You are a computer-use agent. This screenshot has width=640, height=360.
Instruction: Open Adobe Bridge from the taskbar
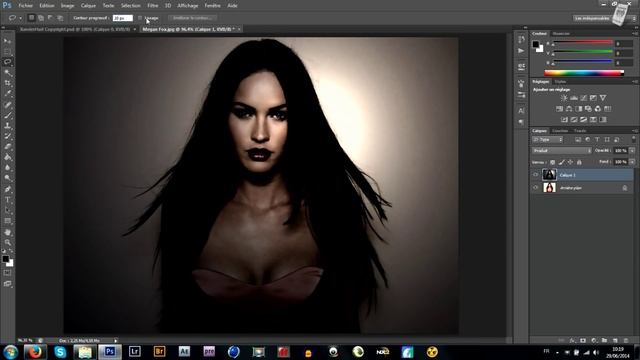159,351
